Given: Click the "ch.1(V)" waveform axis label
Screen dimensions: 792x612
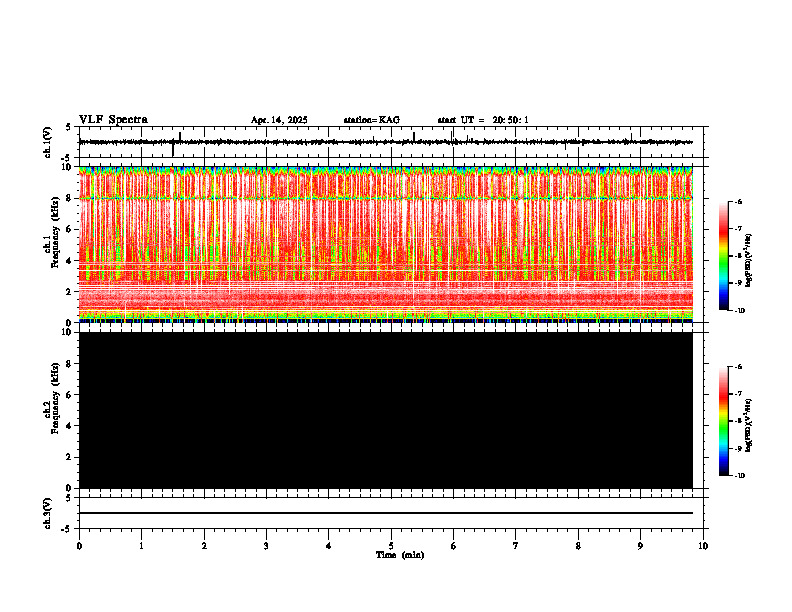Looking at the screenshot, I should 48,142.
